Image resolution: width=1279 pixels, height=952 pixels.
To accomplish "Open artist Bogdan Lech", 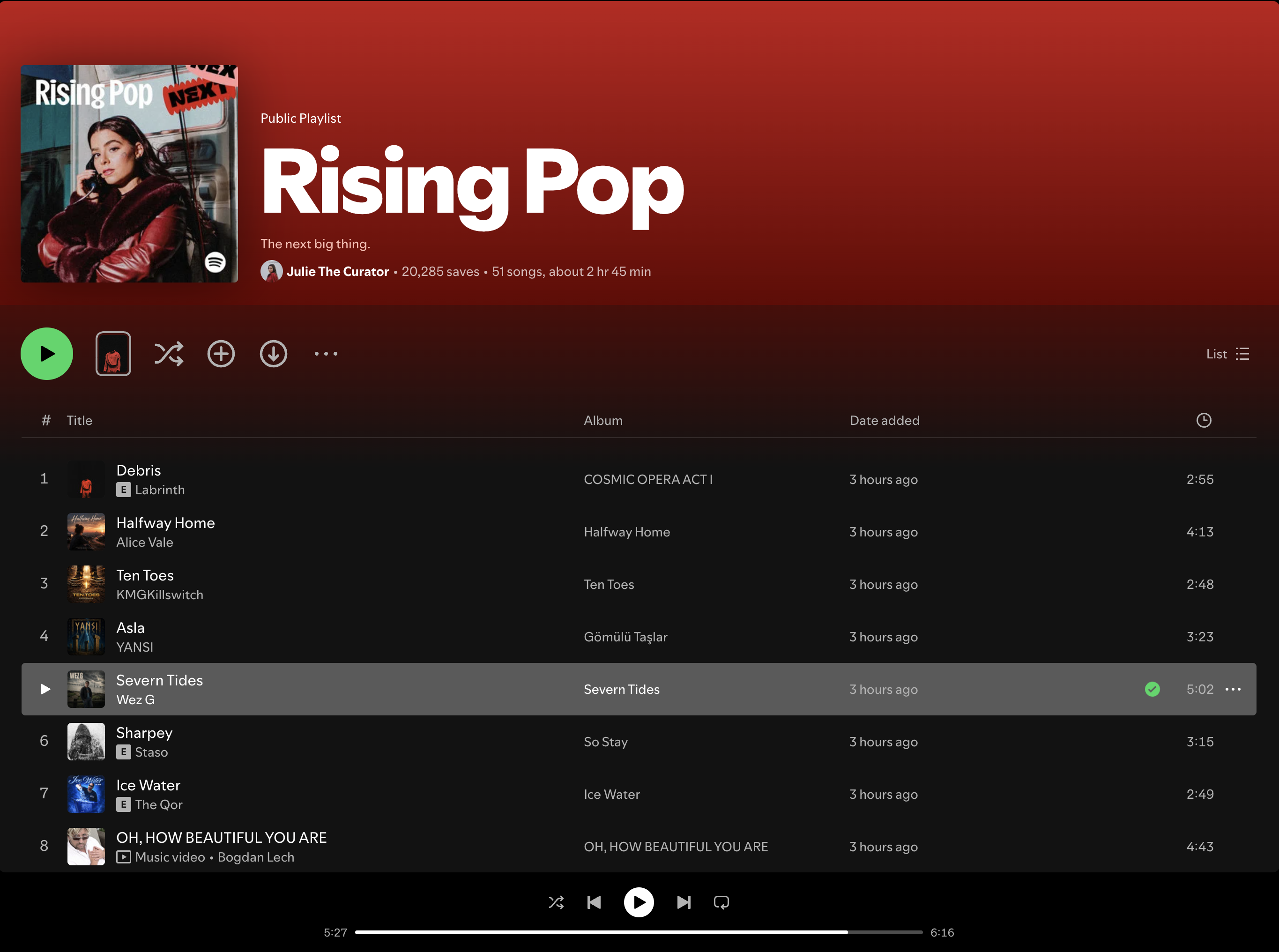I will 256,857.
